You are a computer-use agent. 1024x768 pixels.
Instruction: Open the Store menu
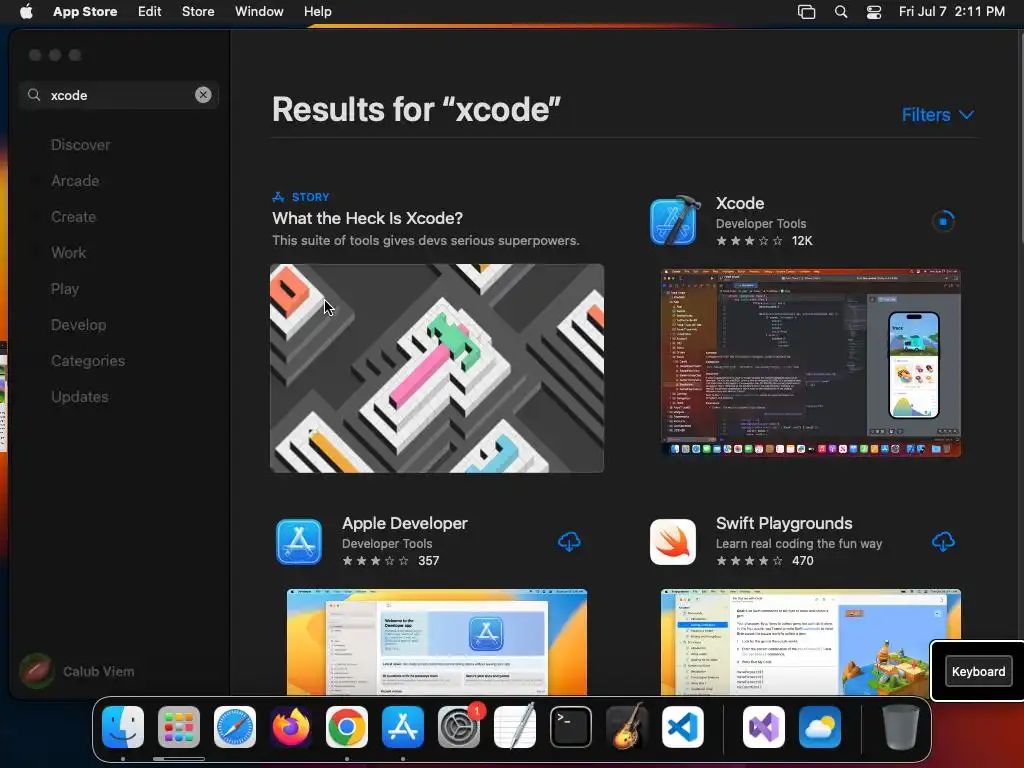click(x=198, y=12)
